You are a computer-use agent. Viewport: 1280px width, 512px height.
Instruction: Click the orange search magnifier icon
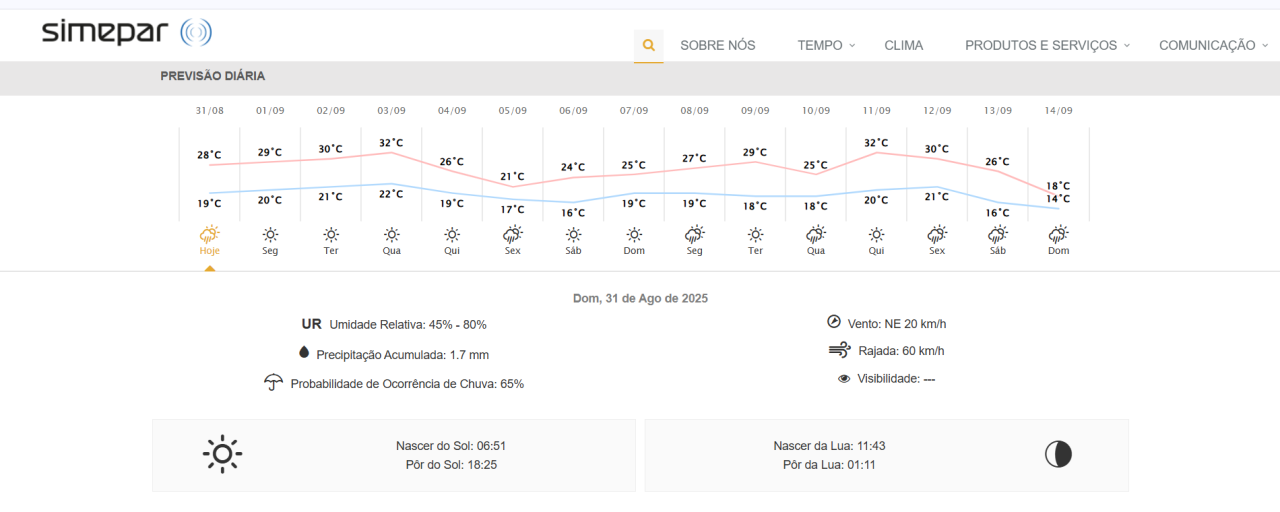pos(648,45)
